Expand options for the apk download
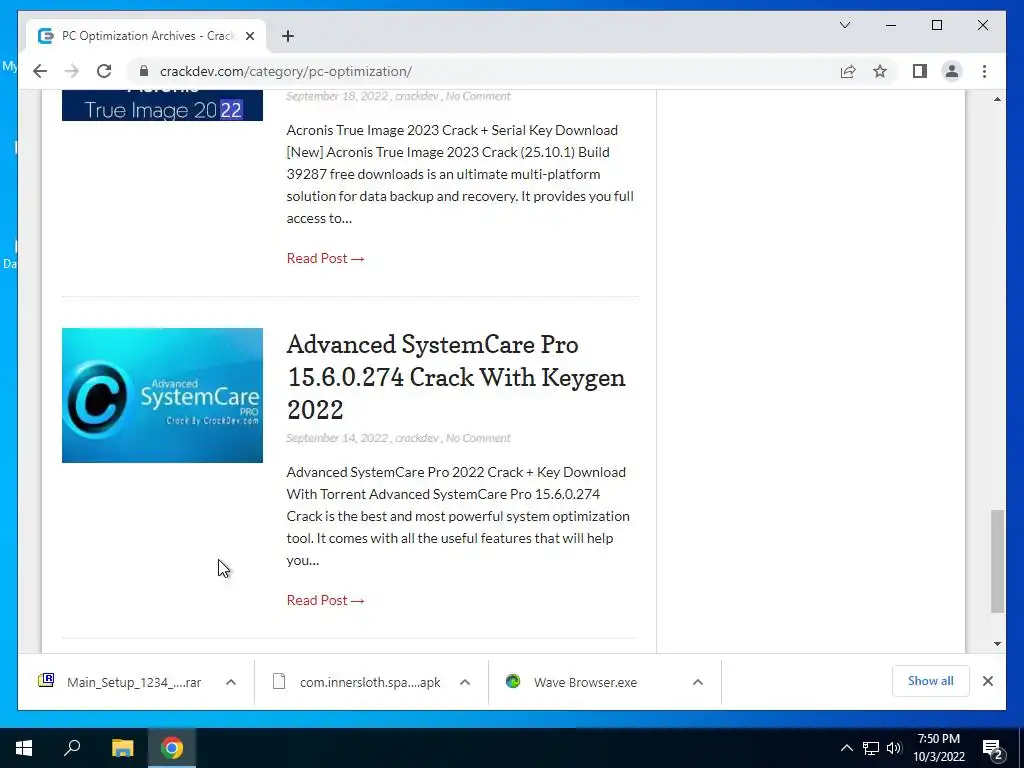The height and width of the screenshot is (768, 1024). pyautogui.click(x=465, y=682)
